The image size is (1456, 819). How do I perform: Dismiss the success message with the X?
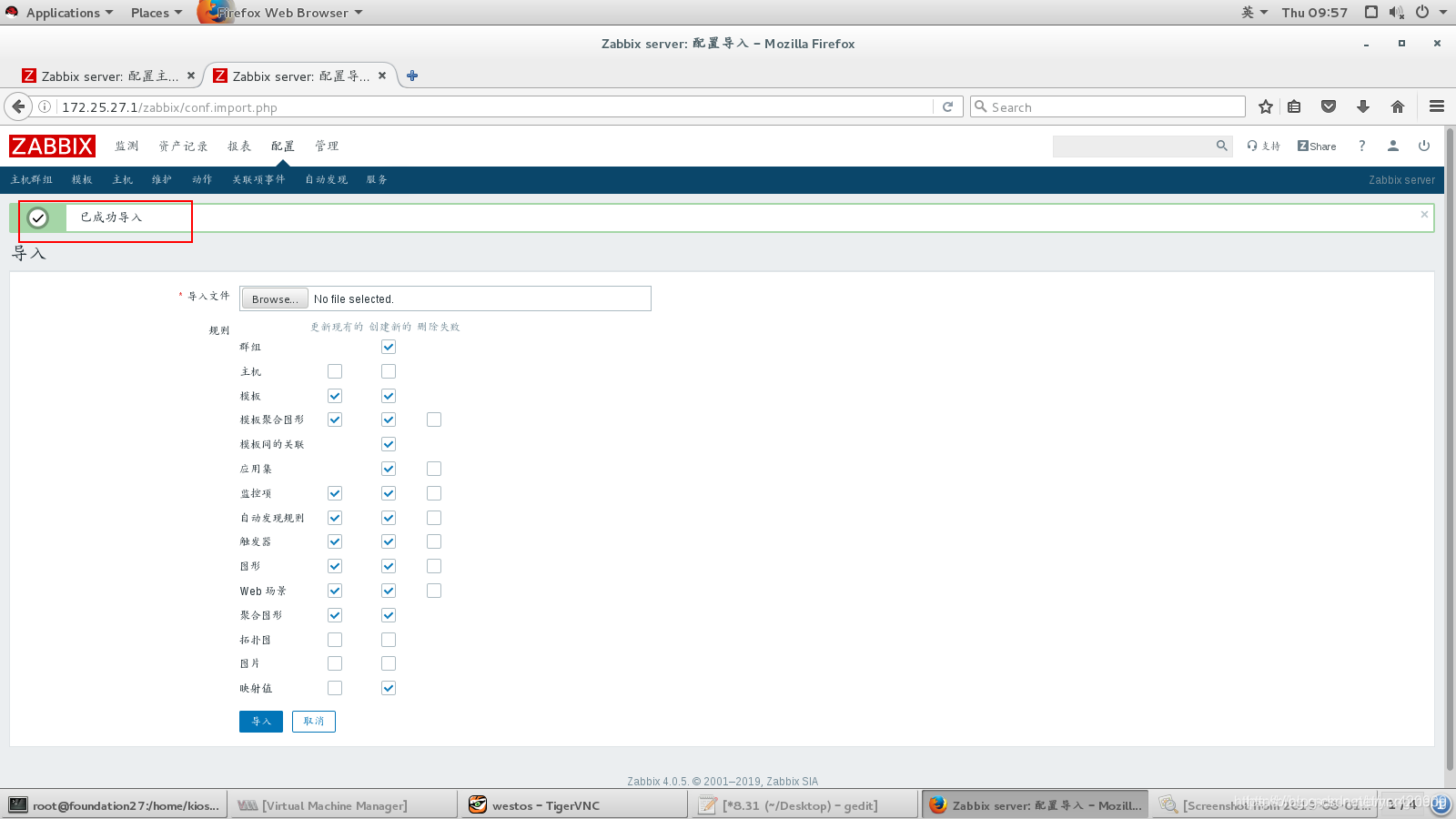(x=1424, y=215)
